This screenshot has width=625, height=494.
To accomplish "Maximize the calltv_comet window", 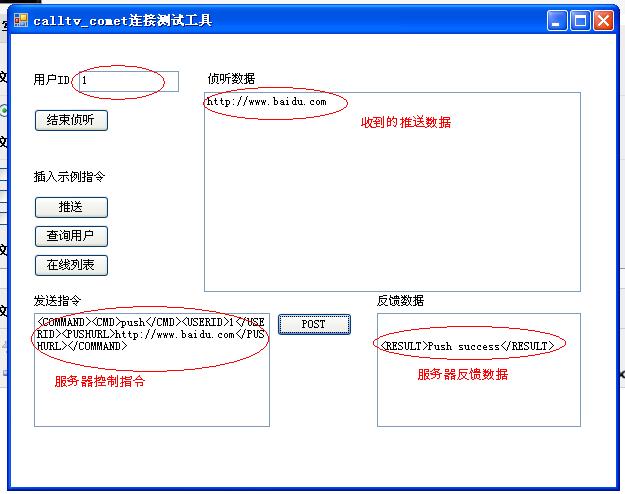I will coord(580,20).
